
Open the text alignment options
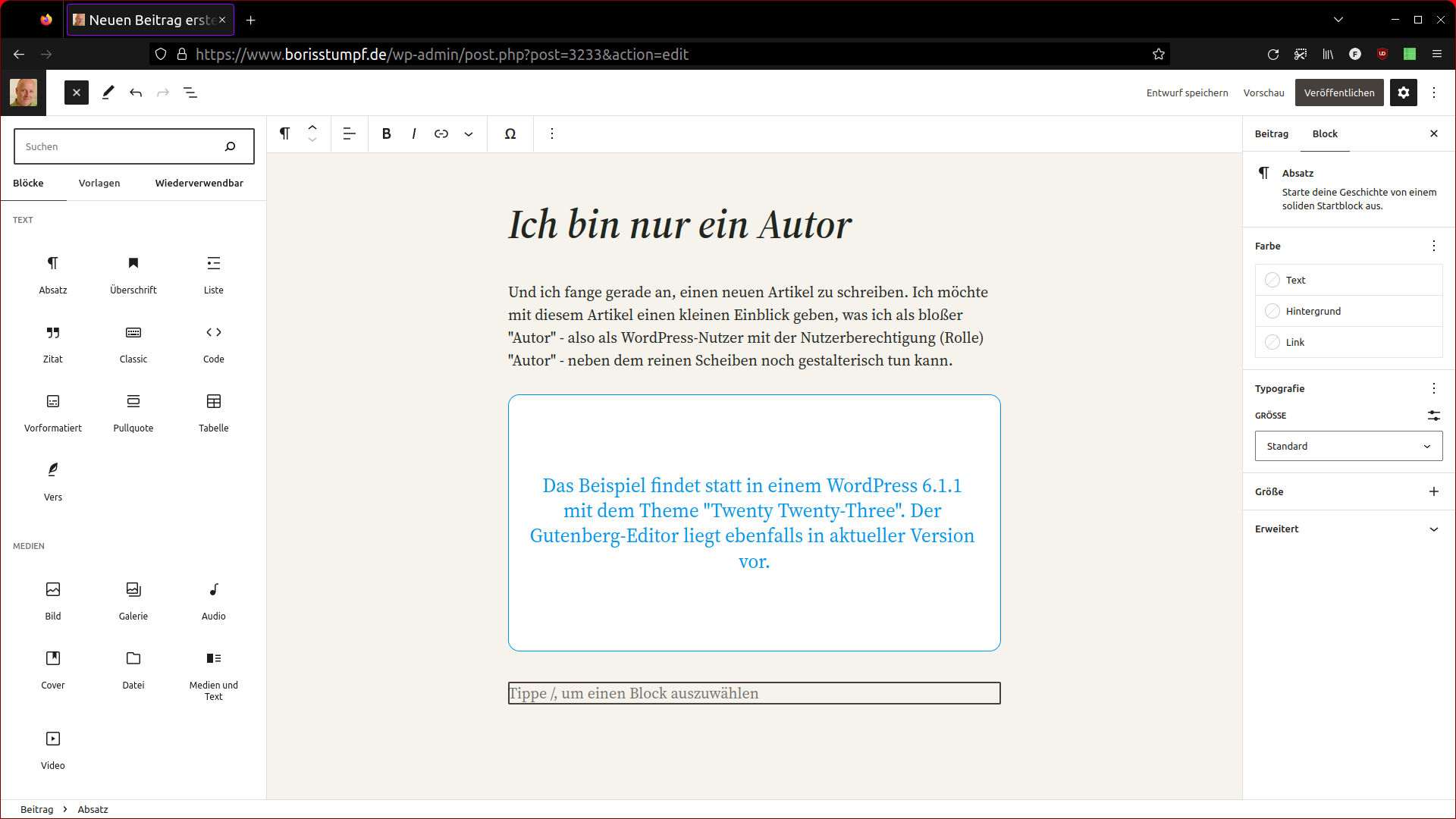click(x=350, y=133)
